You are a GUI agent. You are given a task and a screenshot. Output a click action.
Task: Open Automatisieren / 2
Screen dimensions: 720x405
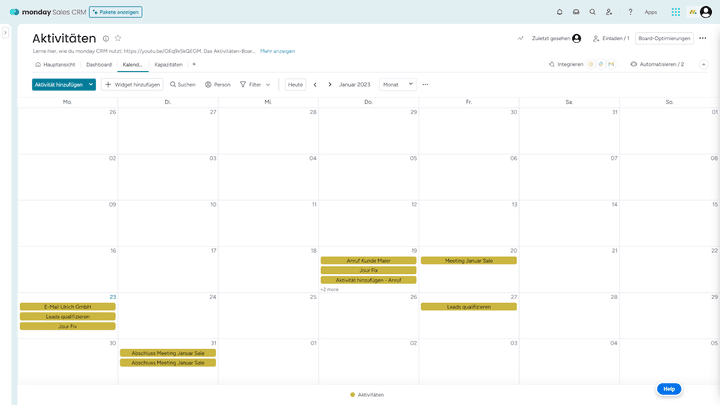(x=657, y=64)
